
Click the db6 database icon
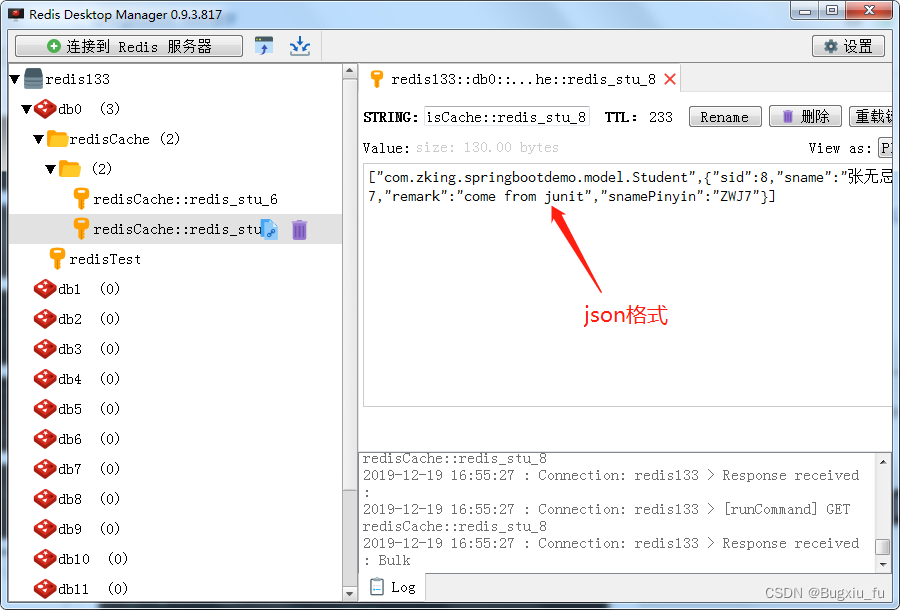click(x=45, y=438)
